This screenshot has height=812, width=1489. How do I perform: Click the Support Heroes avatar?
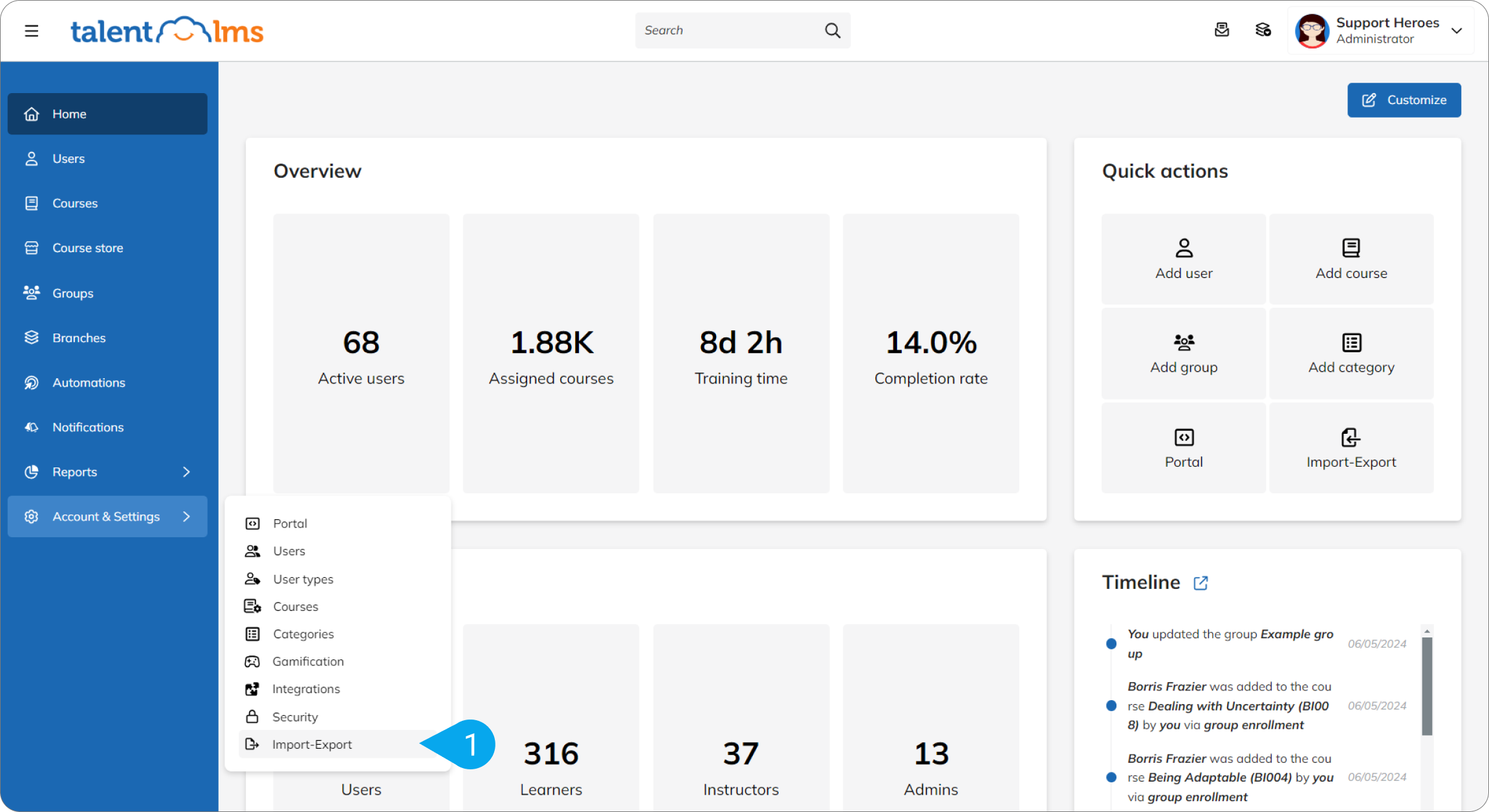[x=1312, y=30]
